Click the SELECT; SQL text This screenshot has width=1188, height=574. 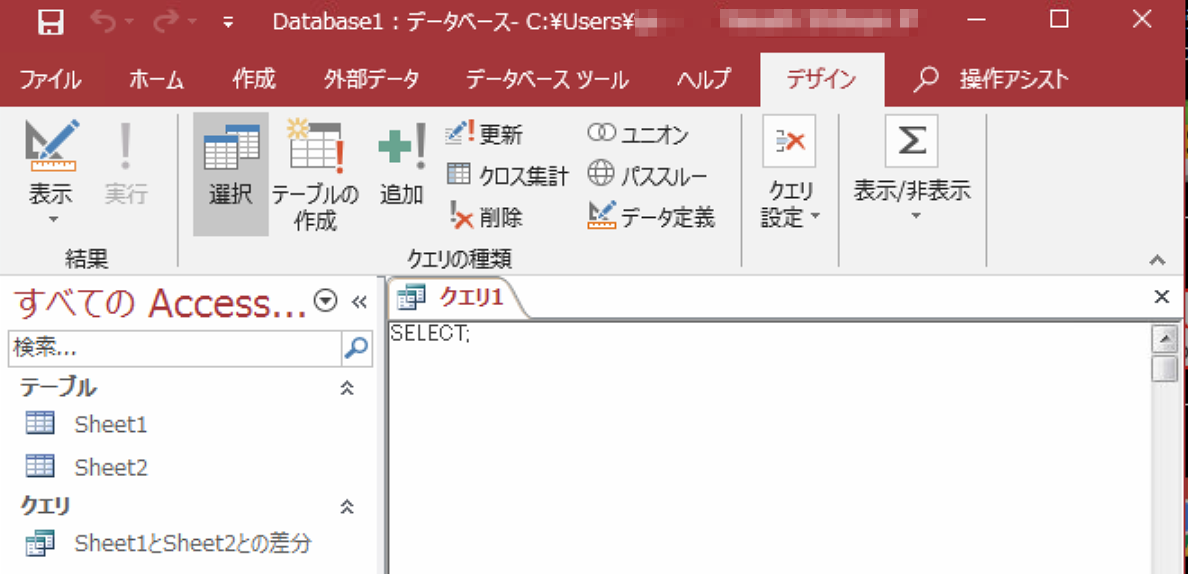pos(430,332)
